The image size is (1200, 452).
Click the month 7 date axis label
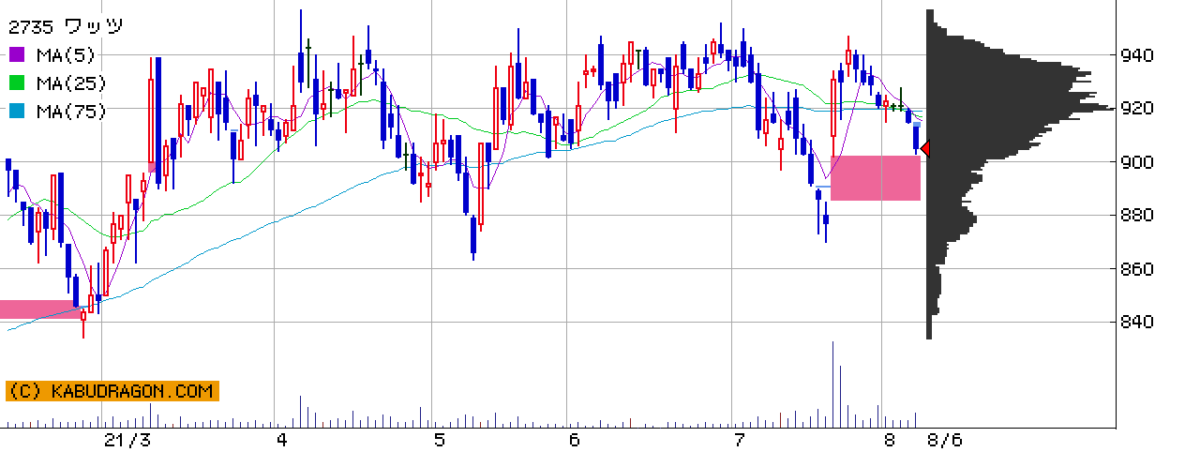(738, 439)
